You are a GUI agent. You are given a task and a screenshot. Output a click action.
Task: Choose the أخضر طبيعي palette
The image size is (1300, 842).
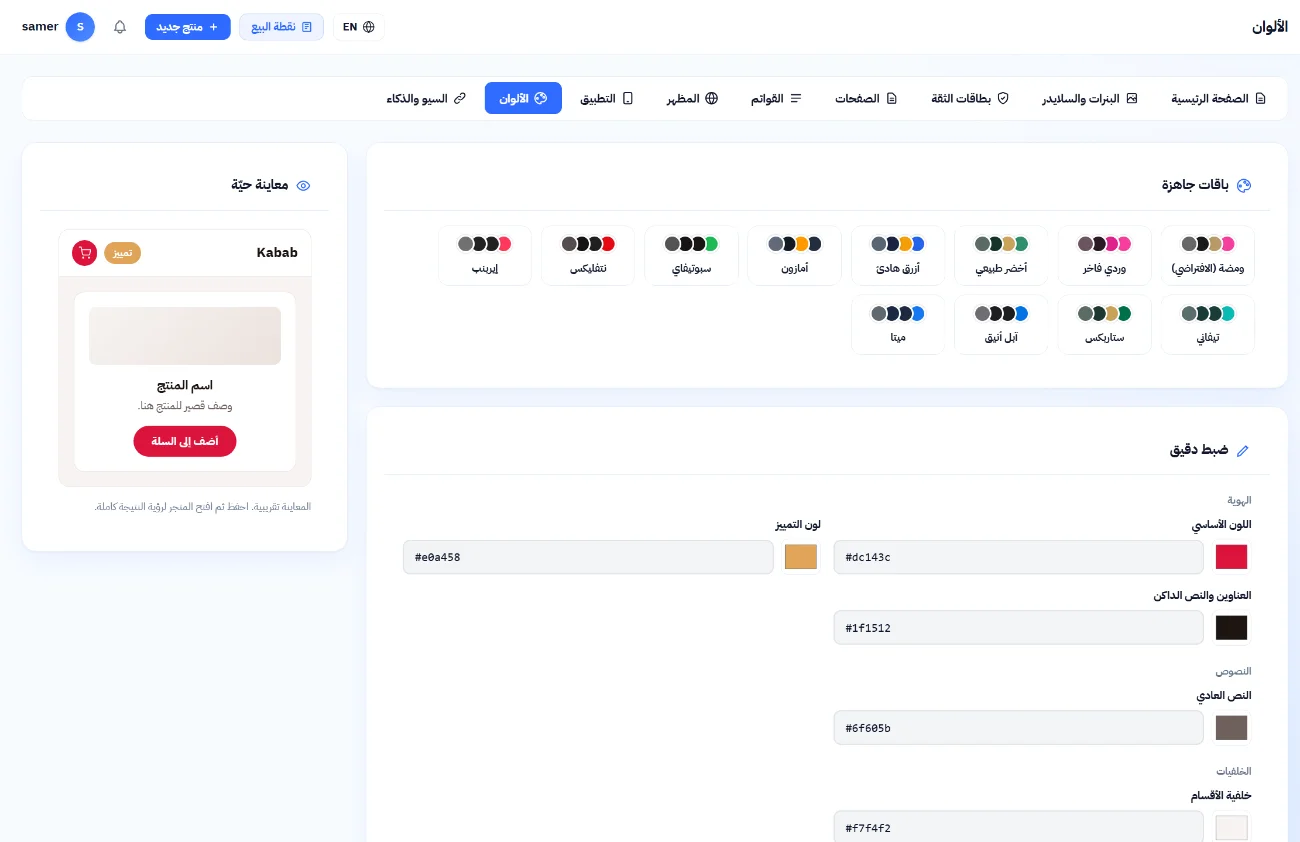click(1001, 255)
